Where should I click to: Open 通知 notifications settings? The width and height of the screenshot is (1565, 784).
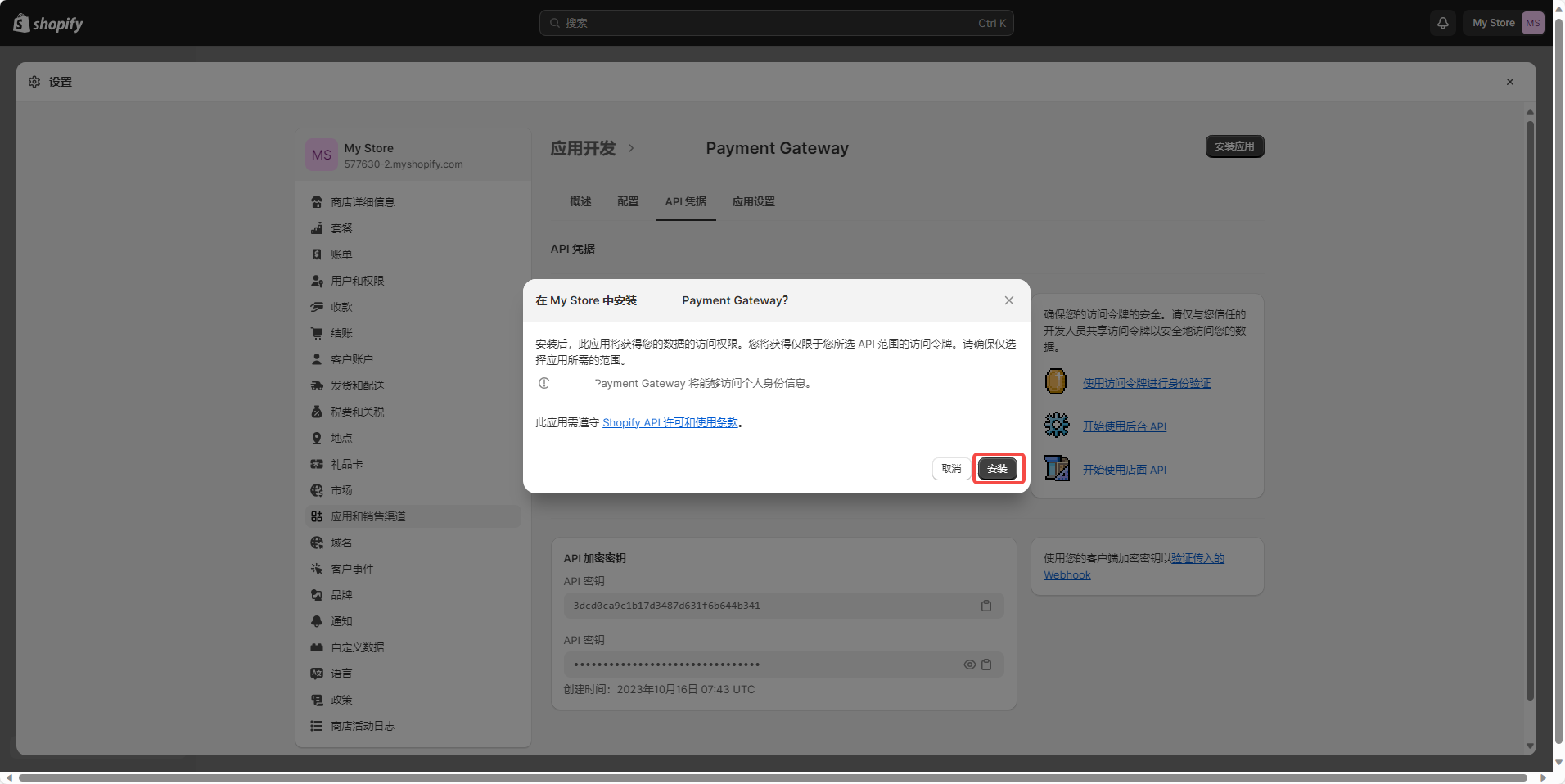pos(413,621)
